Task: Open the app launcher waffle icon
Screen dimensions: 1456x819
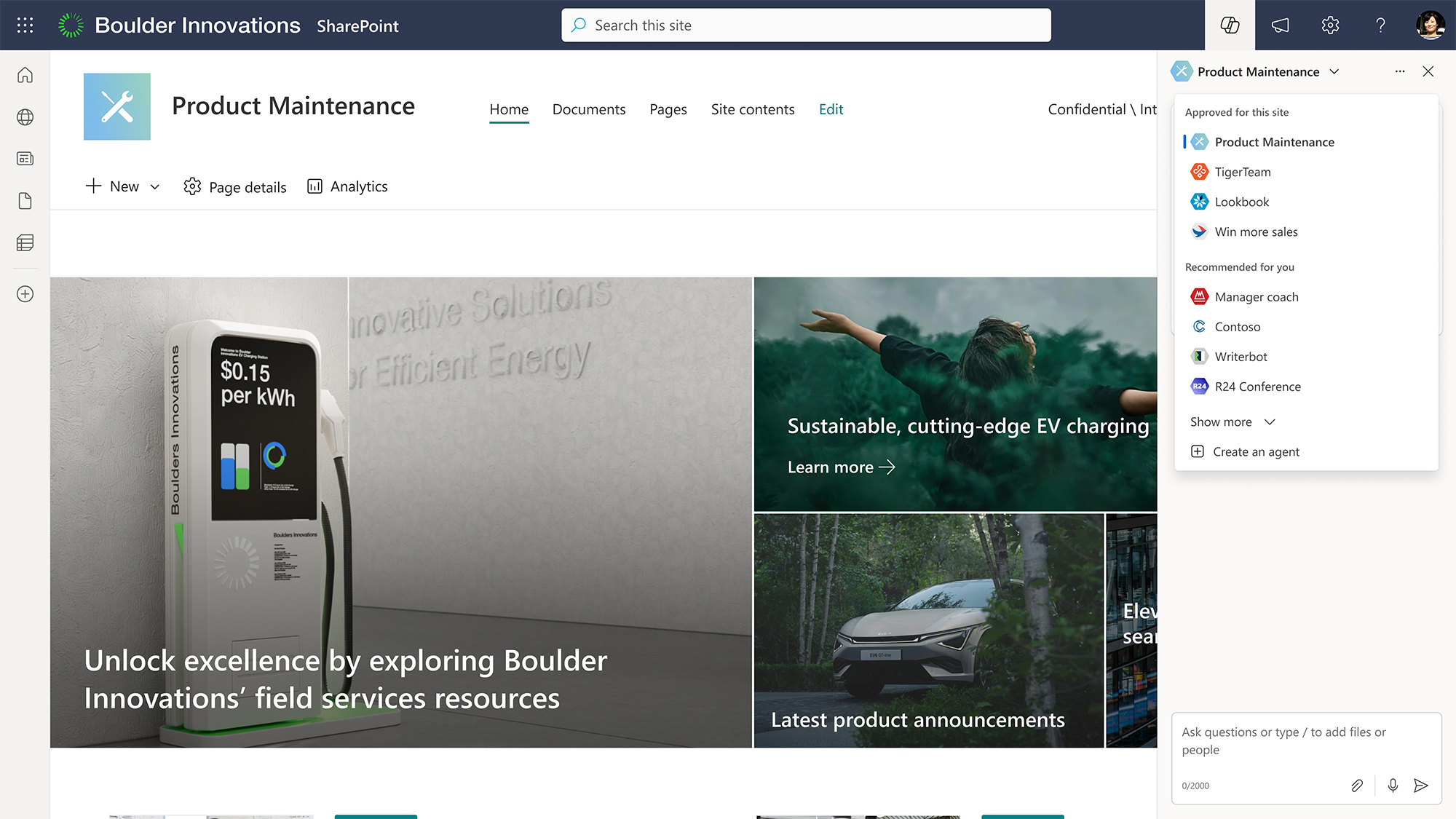Action: (x=25, y=25)
